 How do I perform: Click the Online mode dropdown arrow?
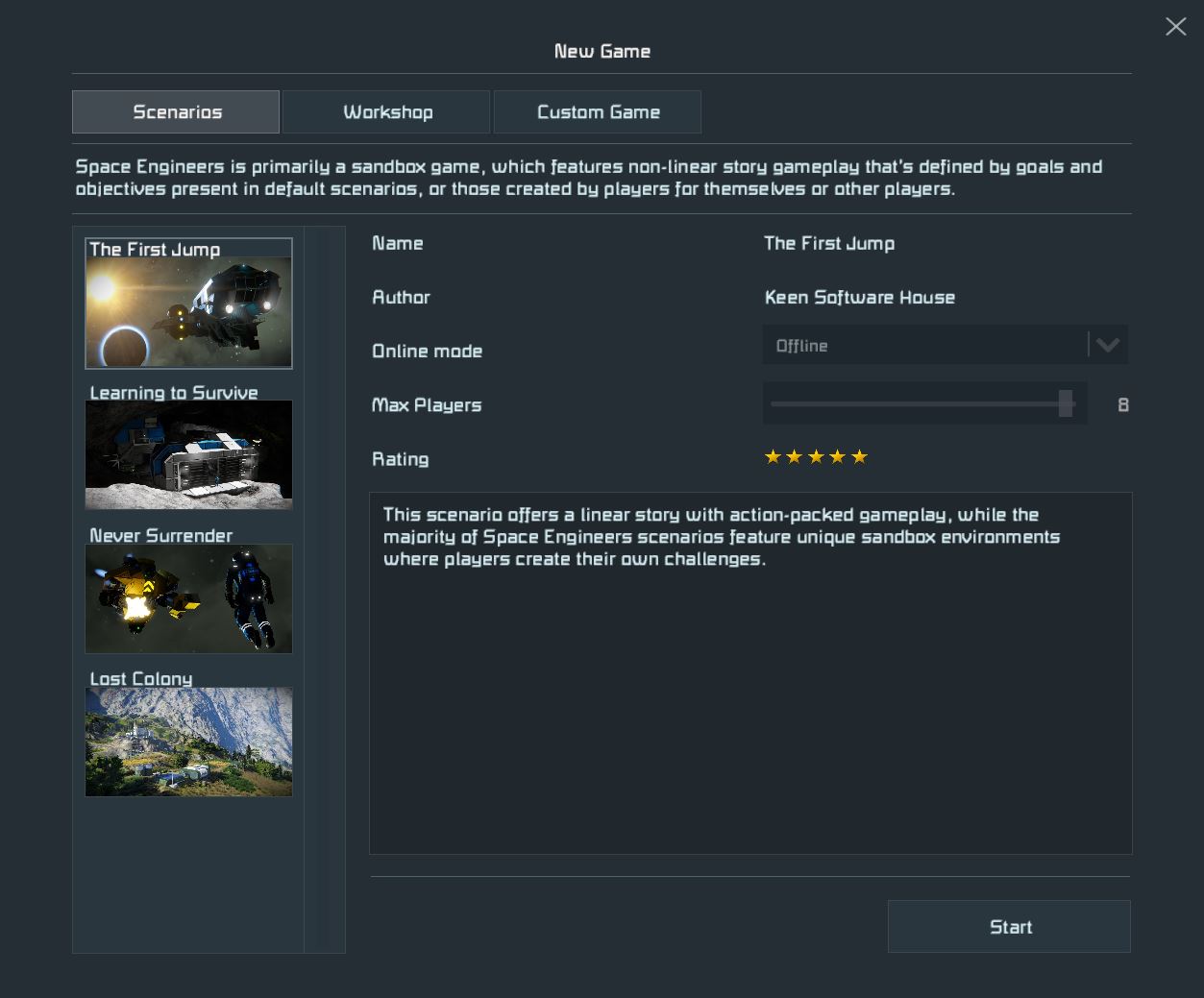point(1108,345)
